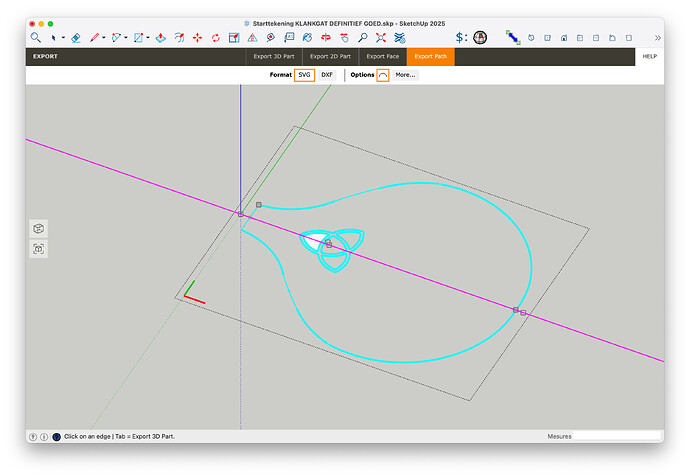690x476 pixels.
Task: Click the wavy lines with gear icon
Action: click(x=400, y=38)
